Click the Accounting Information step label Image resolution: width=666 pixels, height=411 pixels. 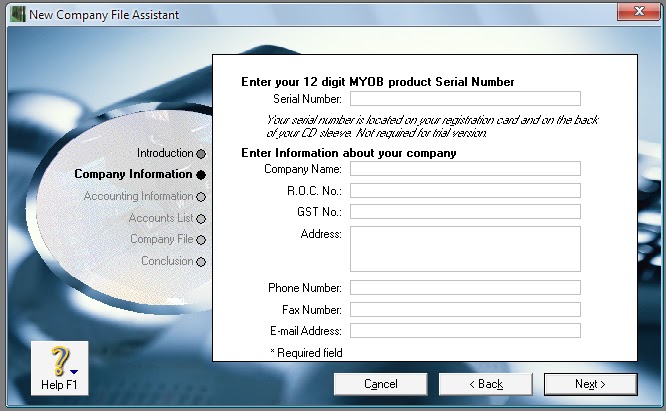pos(138,196)
